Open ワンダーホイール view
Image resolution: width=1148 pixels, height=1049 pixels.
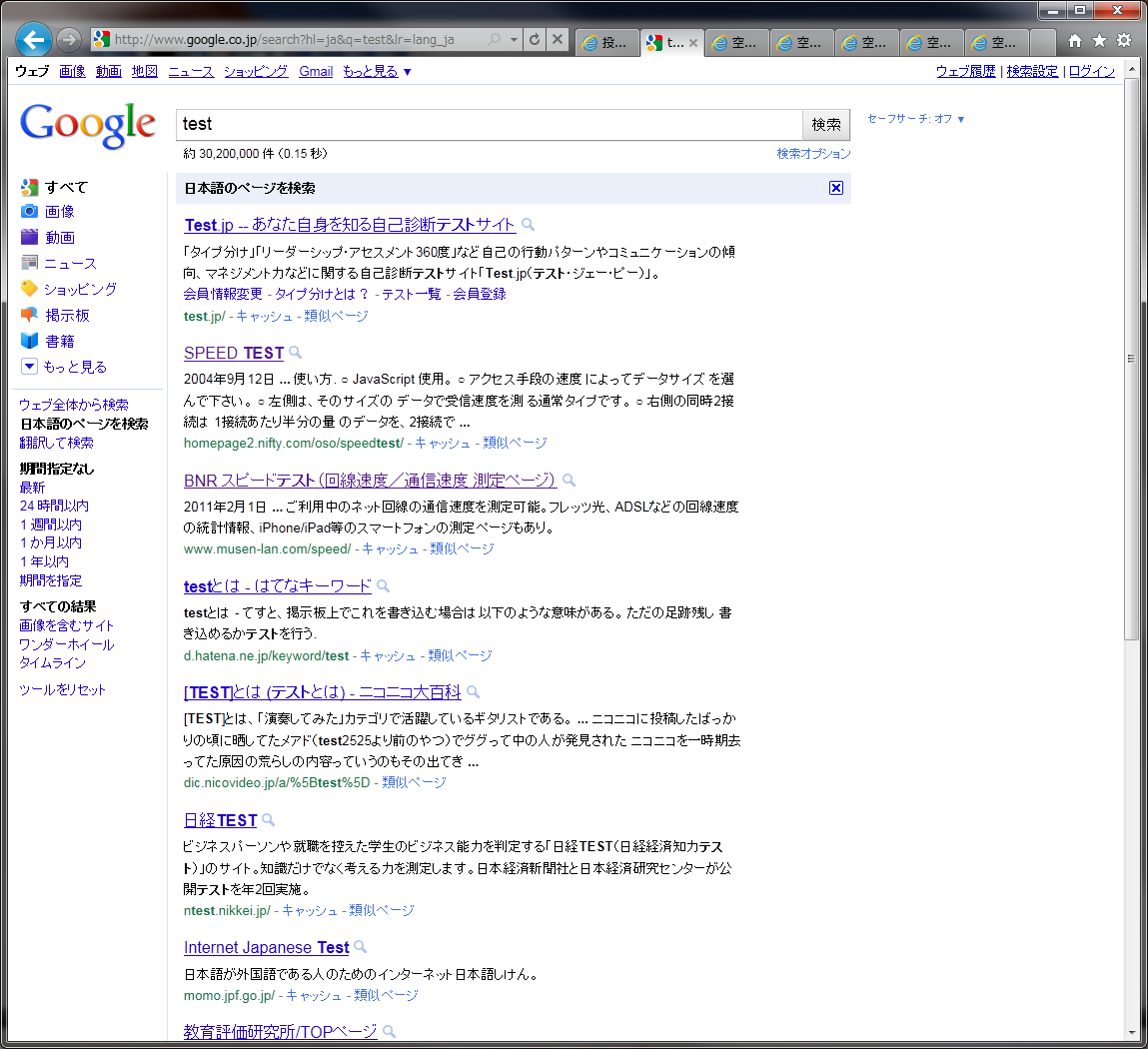click(67, 645)
